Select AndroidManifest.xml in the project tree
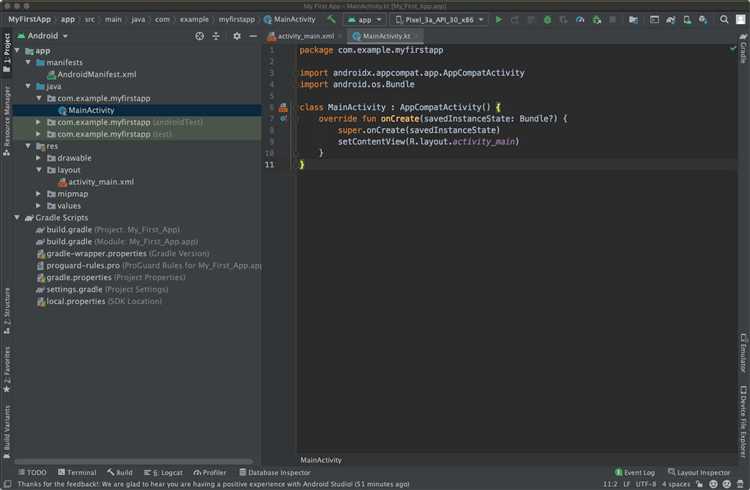 point(96,74)
